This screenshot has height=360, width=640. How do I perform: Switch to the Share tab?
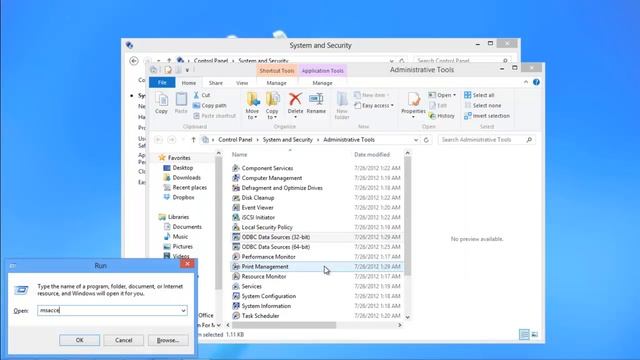pyautogui.click(x=216, y=83)
